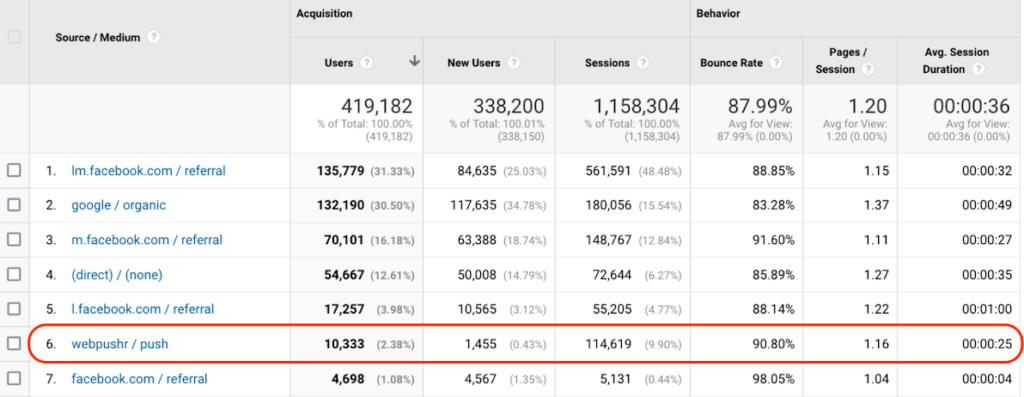
Task: Open google / organic source link
Action: (119, 206)
